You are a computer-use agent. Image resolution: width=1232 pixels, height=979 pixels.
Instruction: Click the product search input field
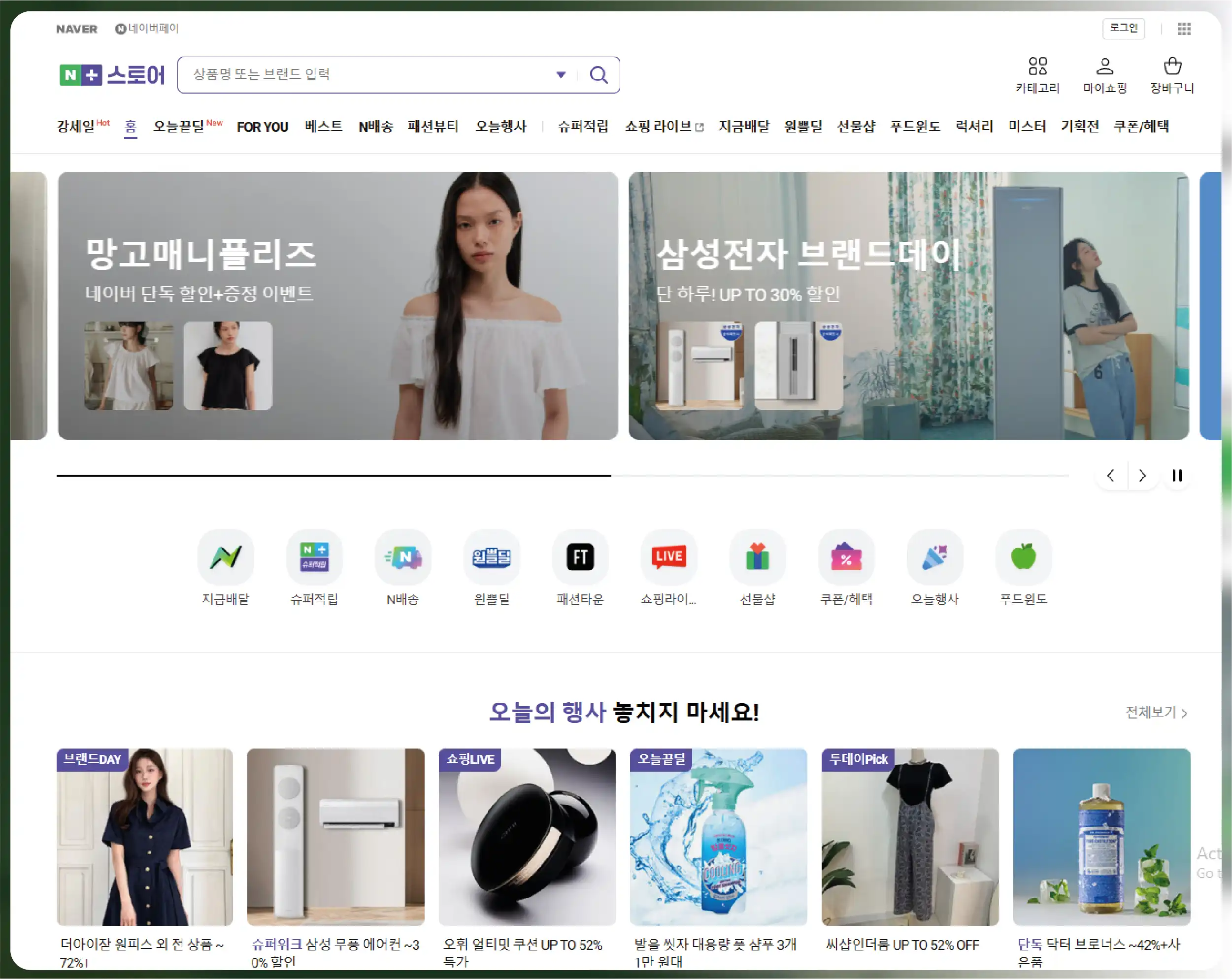tap(366, 75)
